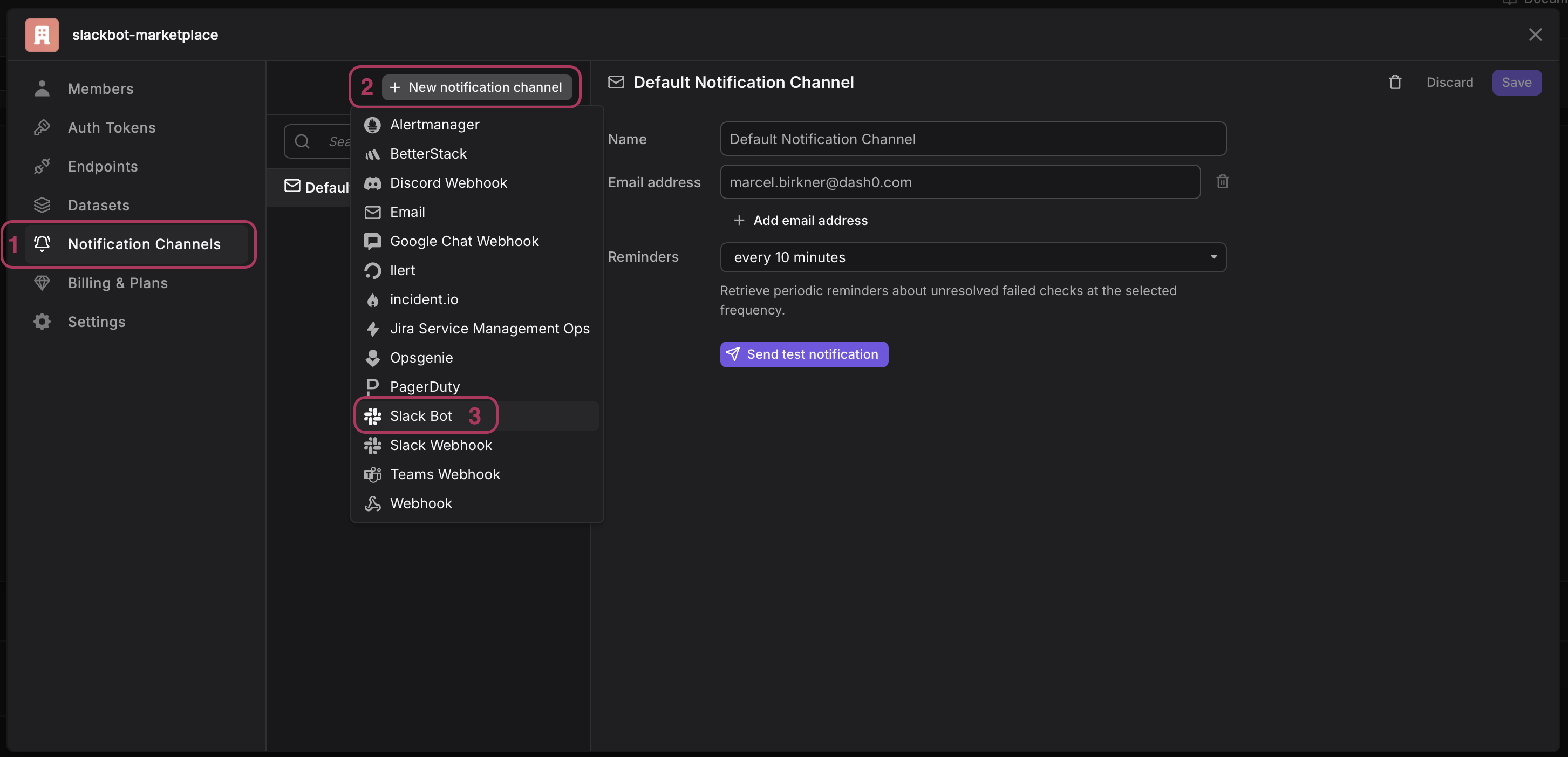Delete the channel via header trash icon

[1395, 82]
